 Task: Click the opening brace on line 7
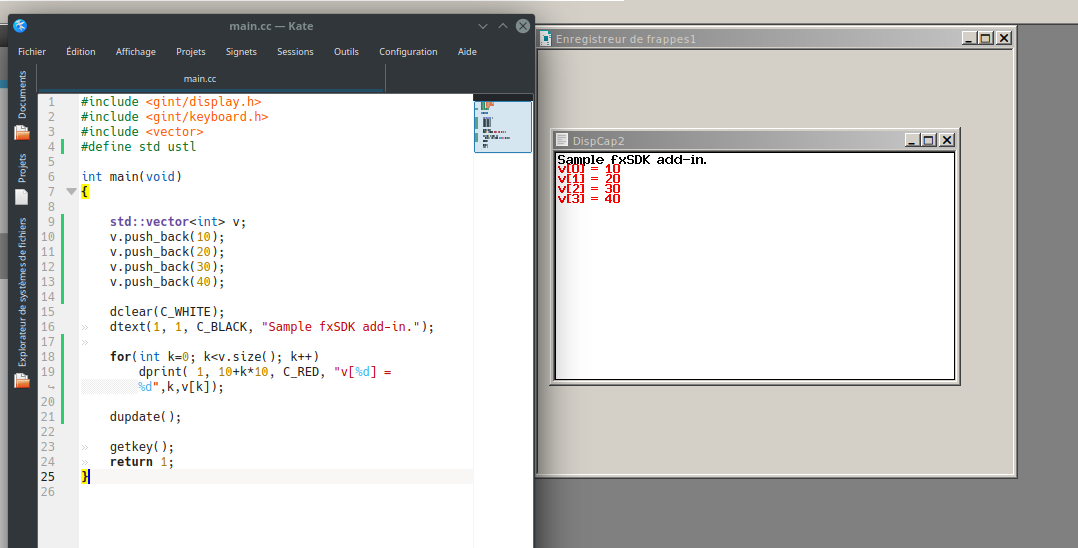pos(85,192)
